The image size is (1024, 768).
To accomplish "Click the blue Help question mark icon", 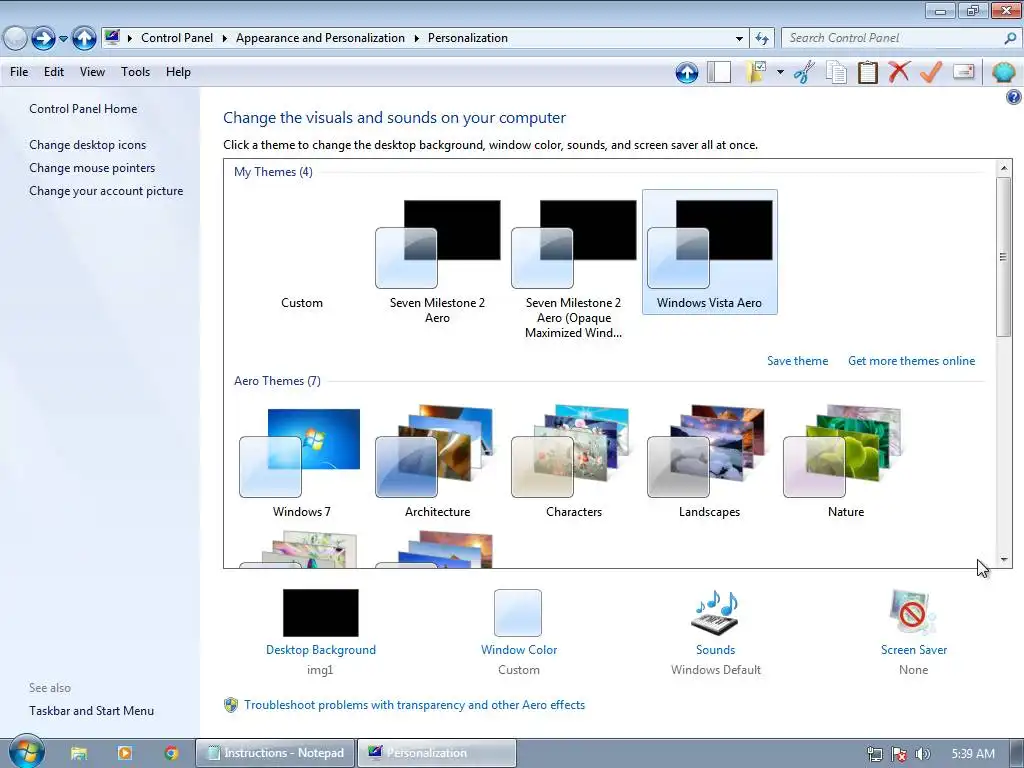I will 1014,97.
